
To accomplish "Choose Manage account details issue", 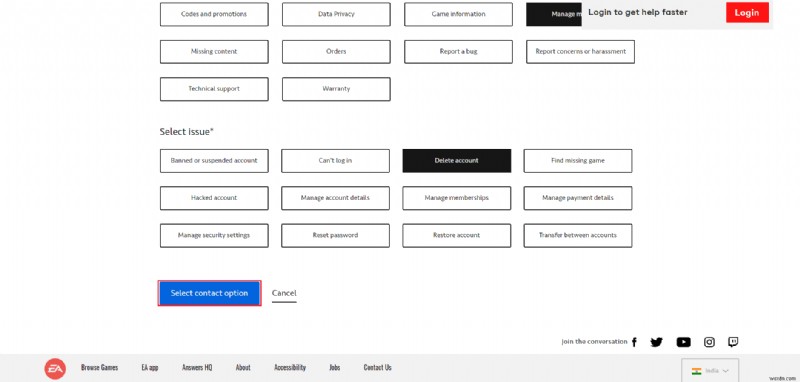I will pos(335,198).
